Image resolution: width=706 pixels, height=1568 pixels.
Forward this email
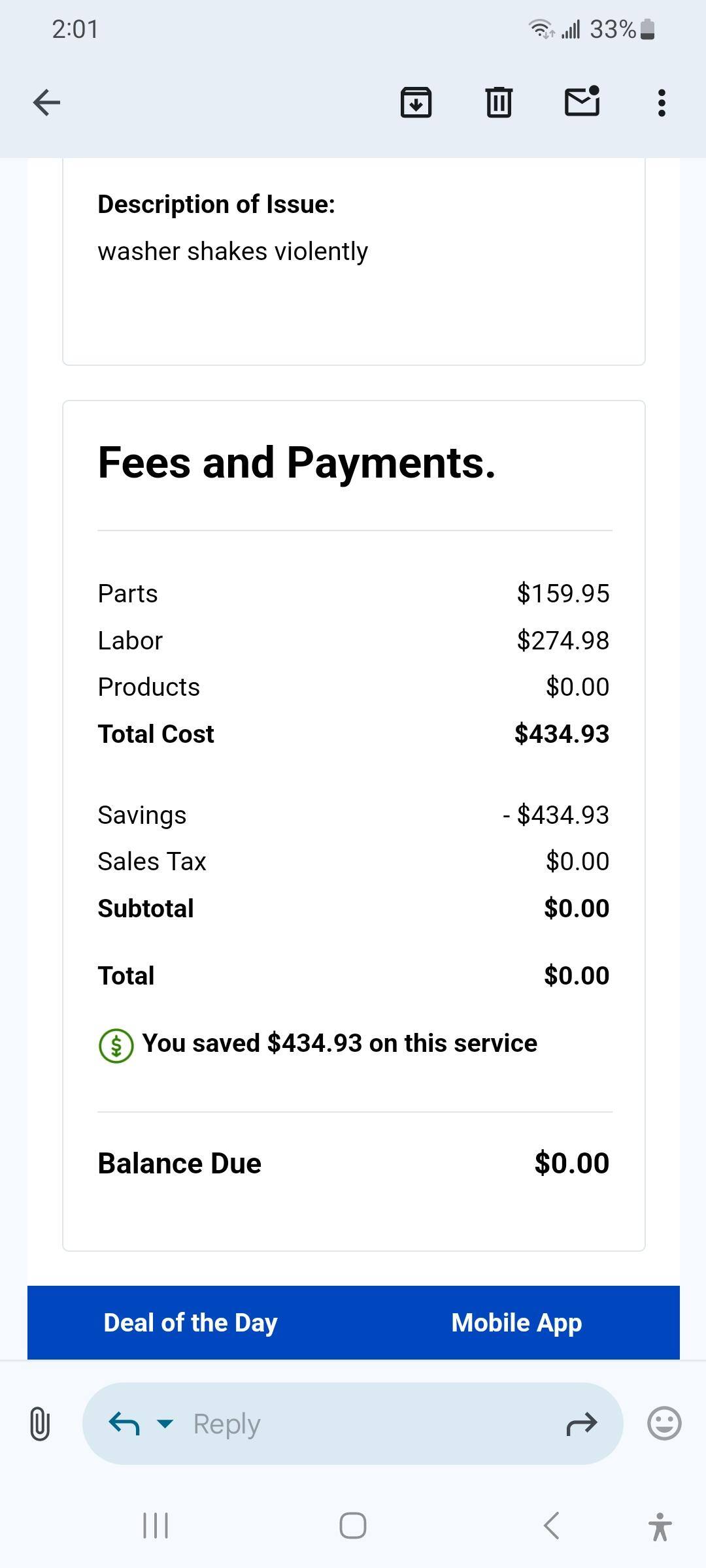pos(580,1423)
